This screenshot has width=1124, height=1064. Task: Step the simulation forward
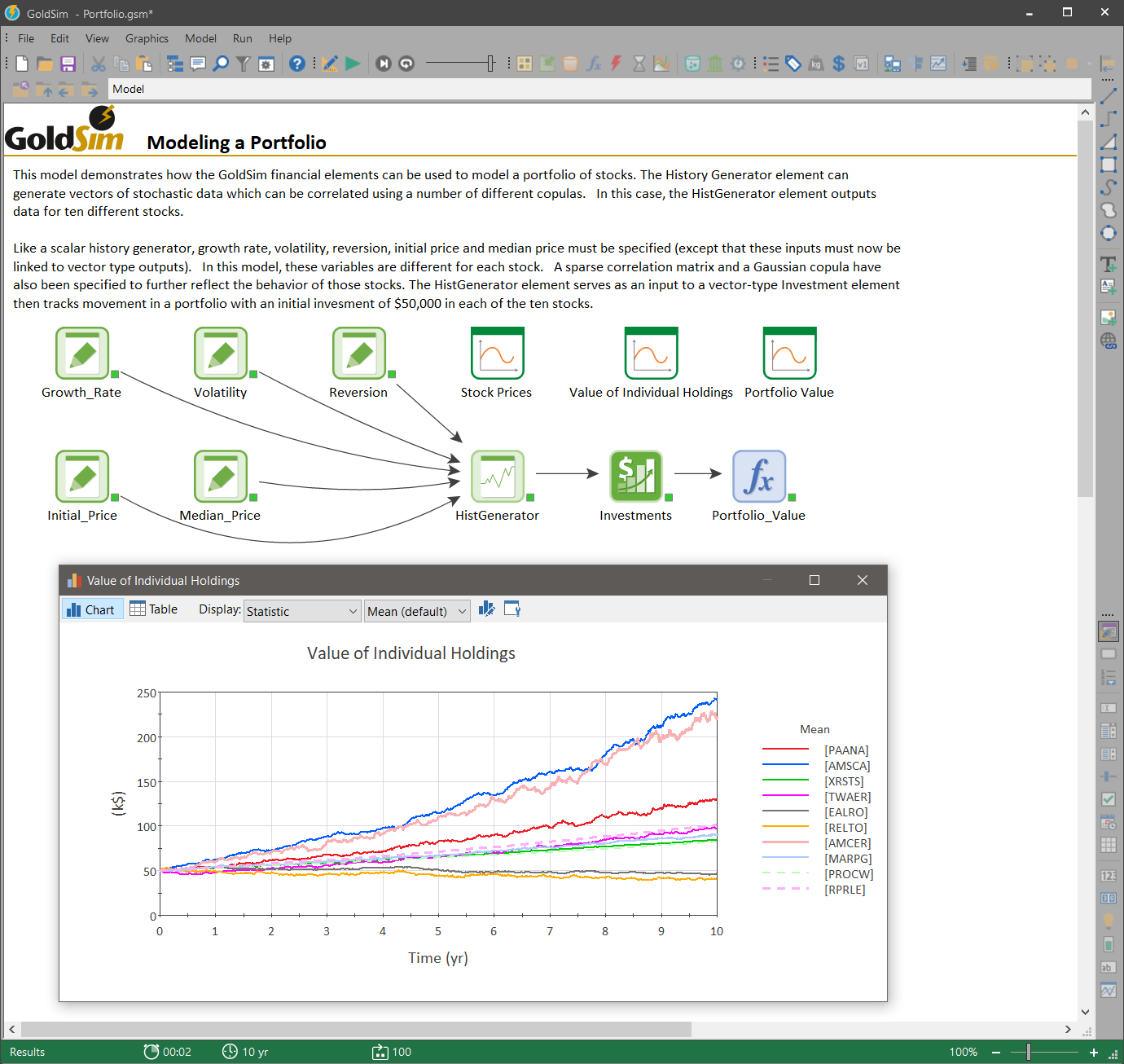384,64
